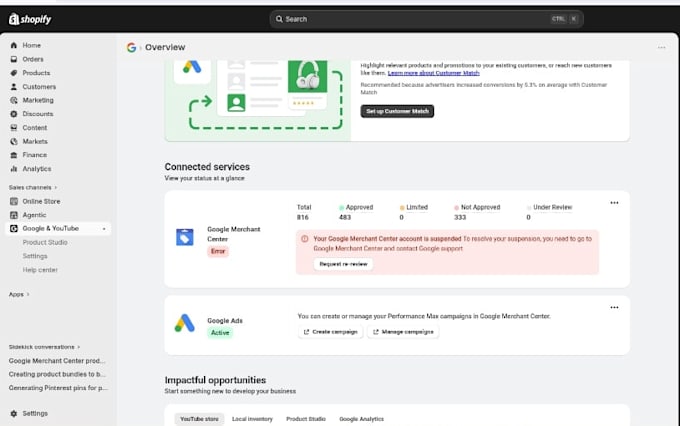This screenshot has height=426, width=680.
Task: Expand the Sales channels section
Action: click(x=33, y=187)
